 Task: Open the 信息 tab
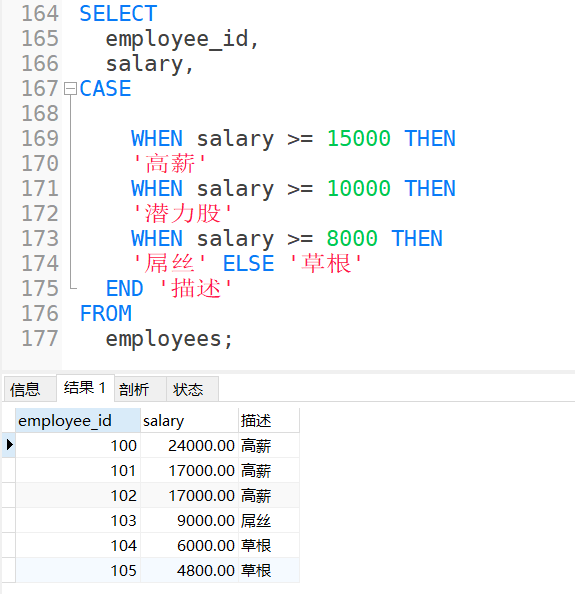(30, 389)
